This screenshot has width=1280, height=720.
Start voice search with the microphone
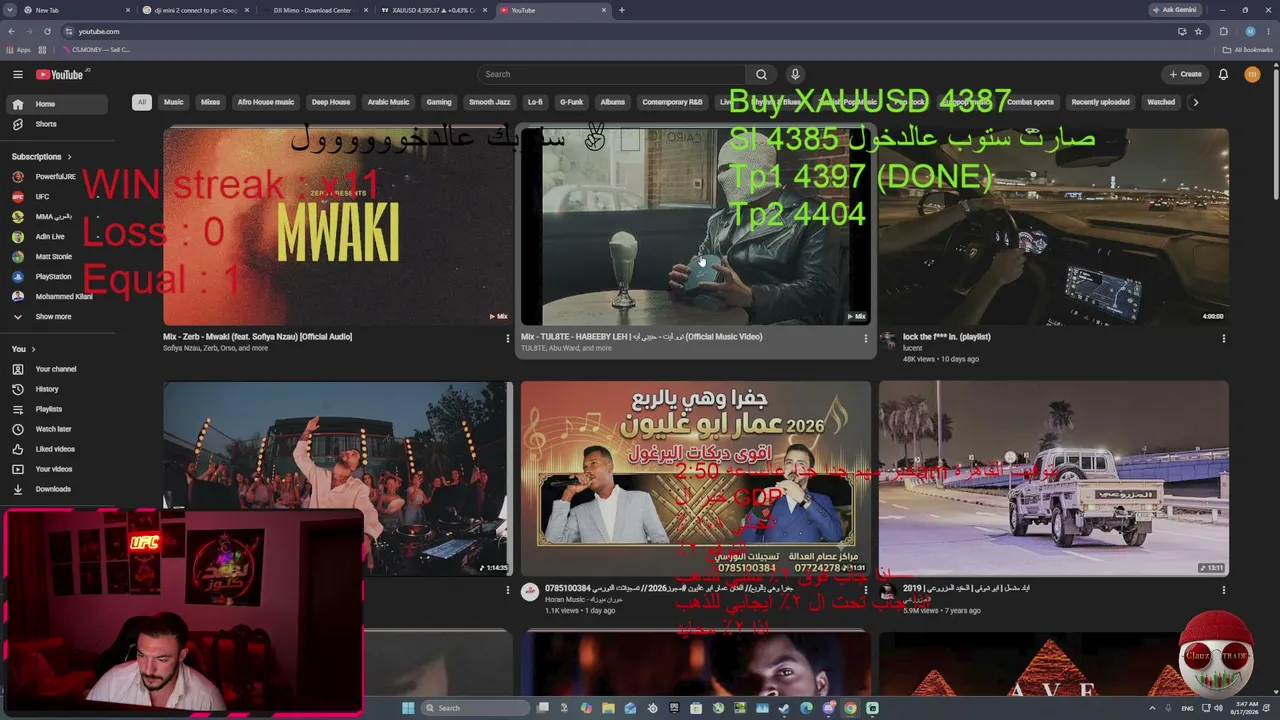point(795,74)
